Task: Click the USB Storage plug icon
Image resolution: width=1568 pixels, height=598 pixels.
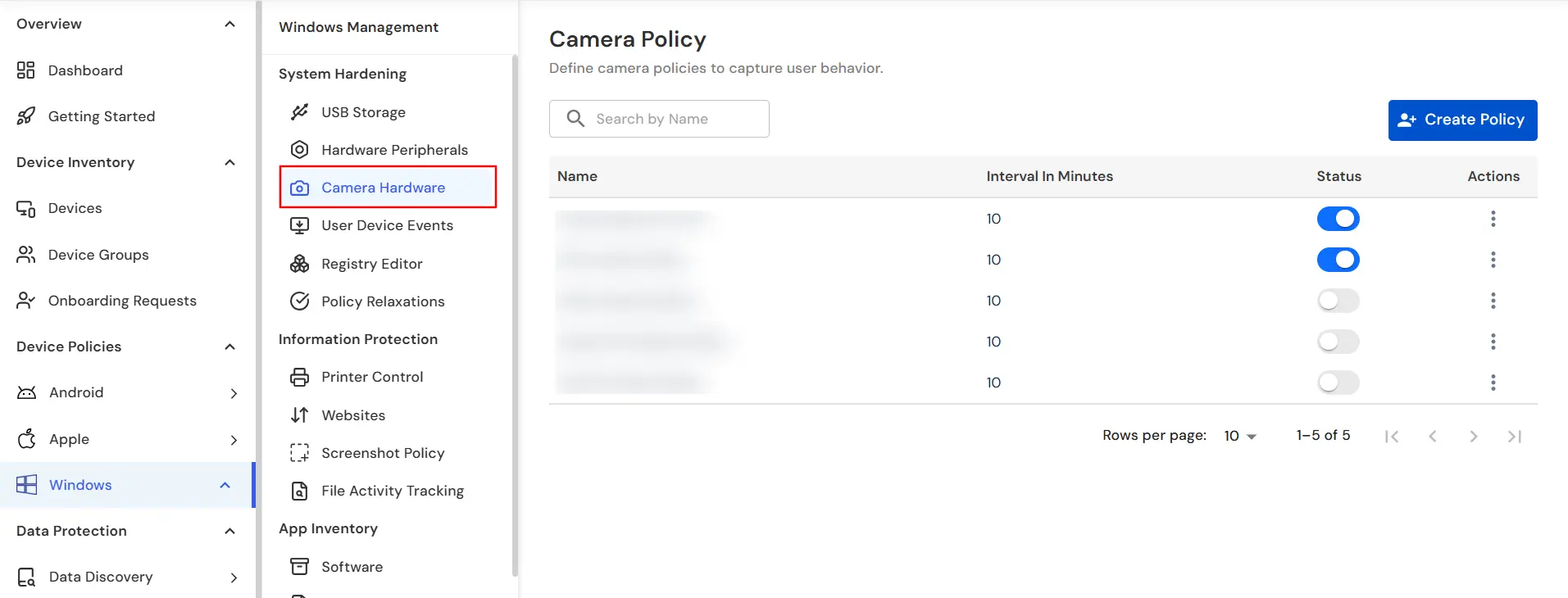Action: 300,112
